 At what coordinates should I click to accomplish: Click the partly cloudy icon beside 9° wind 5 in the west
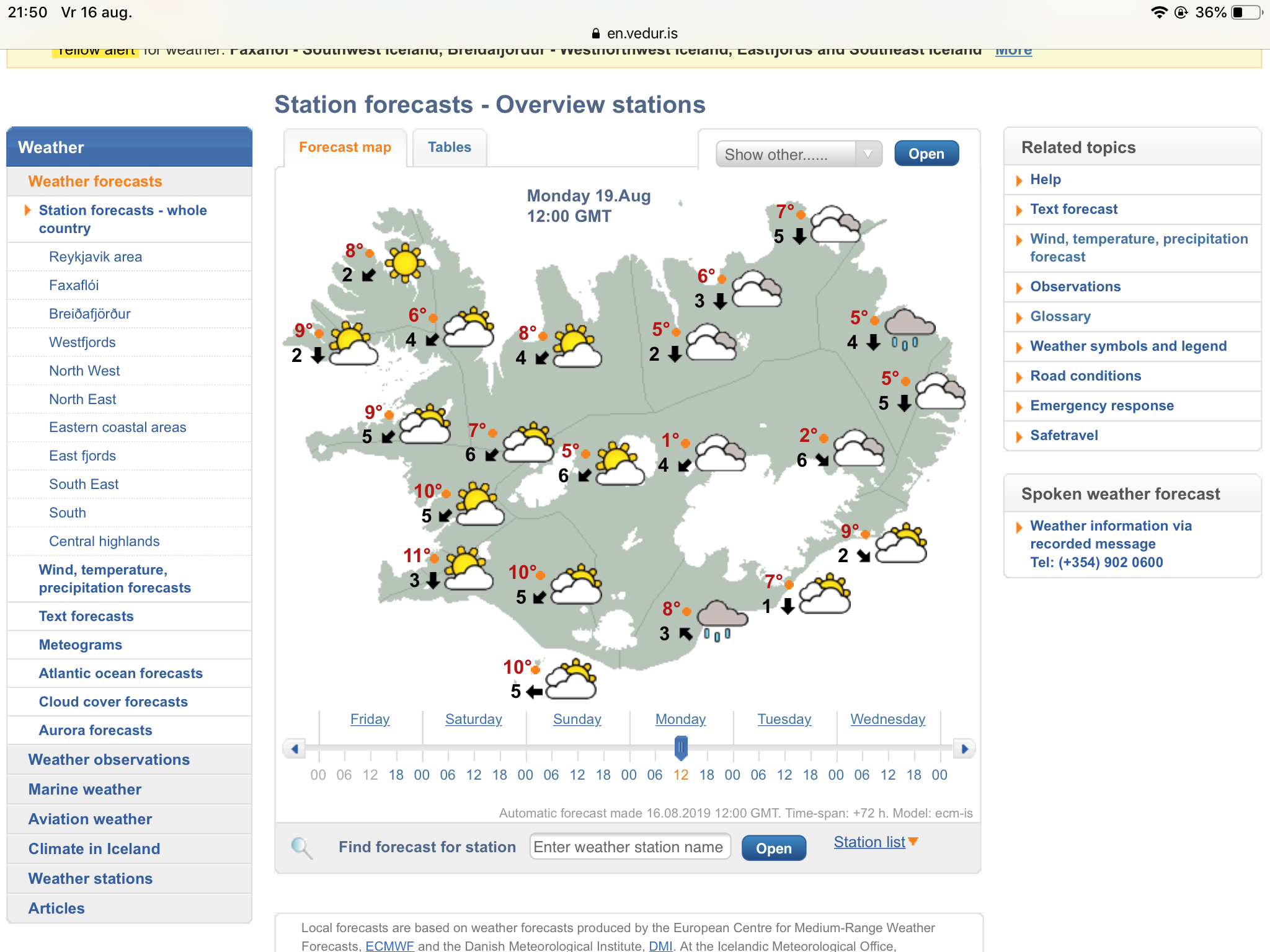point(425,424)
